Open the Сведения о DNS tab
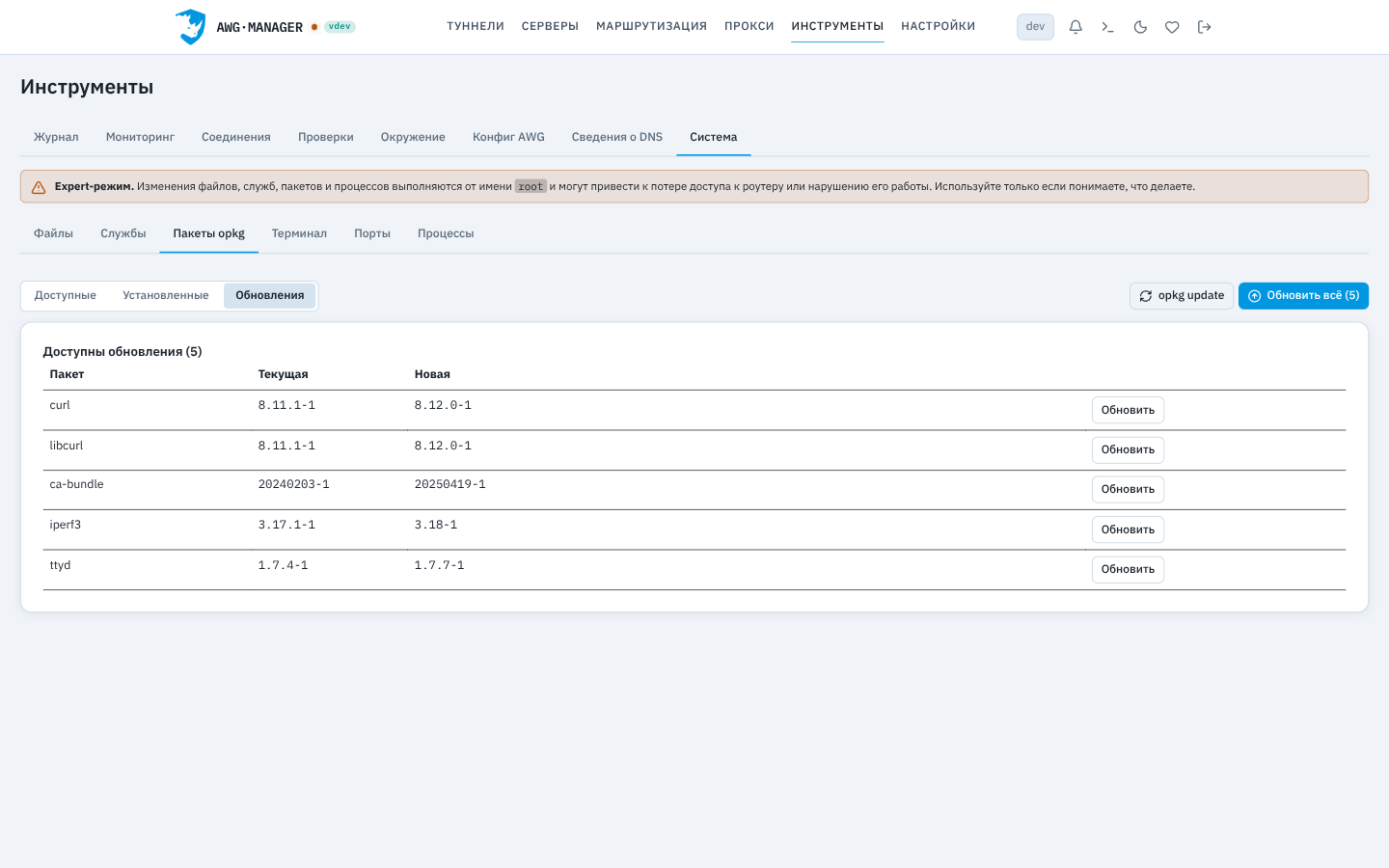 [x=617, y=137]
